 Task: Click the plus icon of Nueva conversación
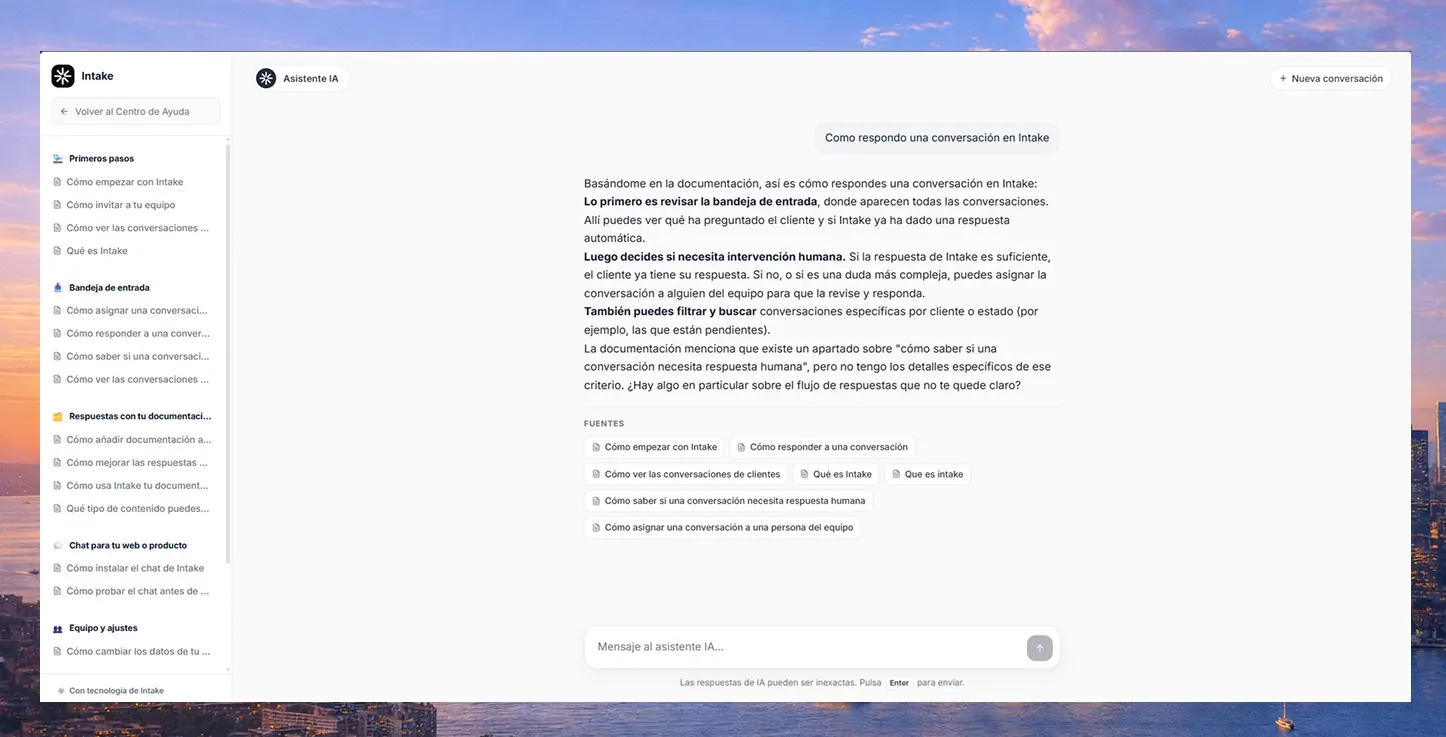coord(1283,79)
